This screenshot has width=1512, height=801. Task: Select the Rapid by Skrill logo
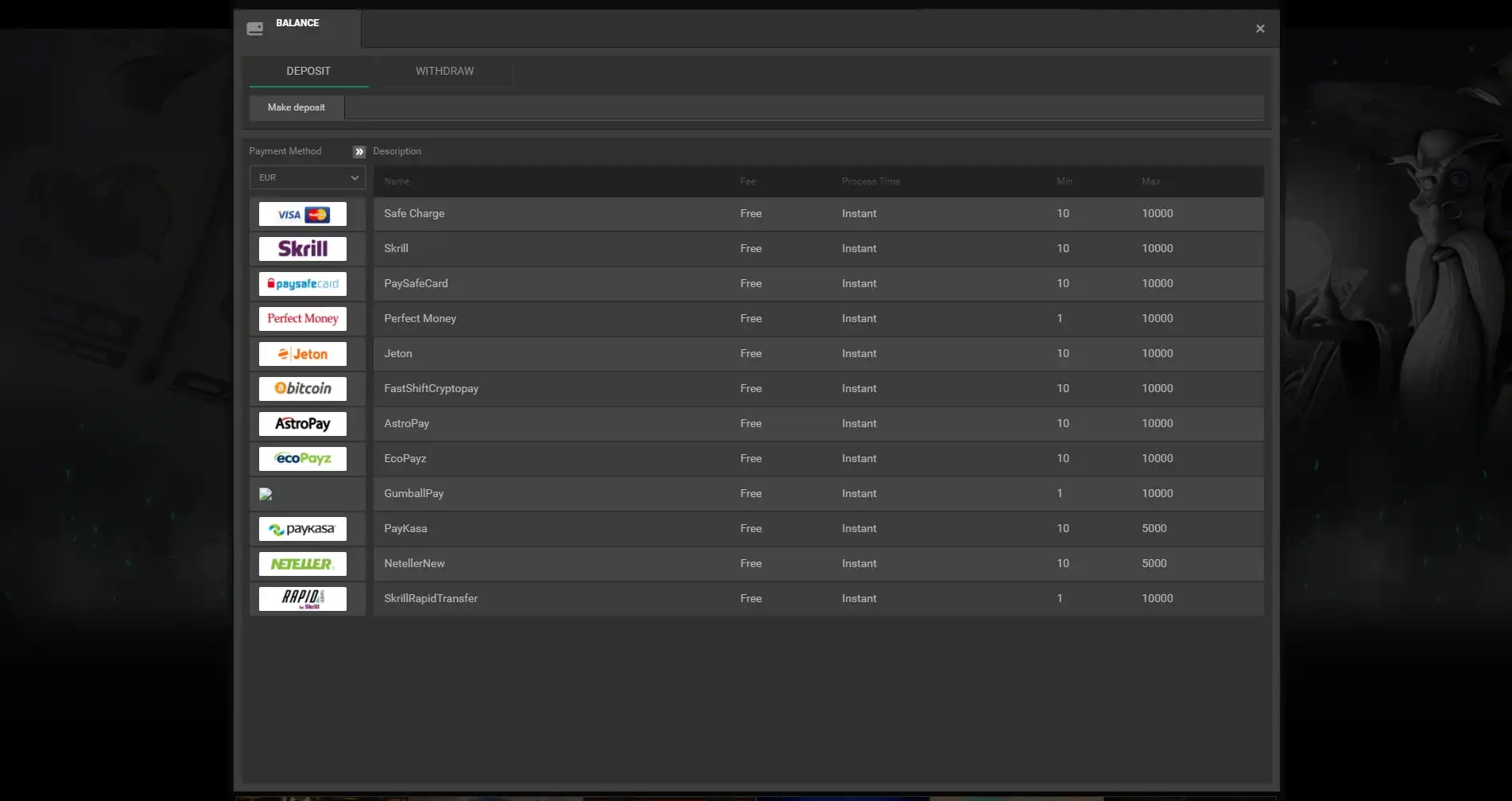click(x=302, y=599)
